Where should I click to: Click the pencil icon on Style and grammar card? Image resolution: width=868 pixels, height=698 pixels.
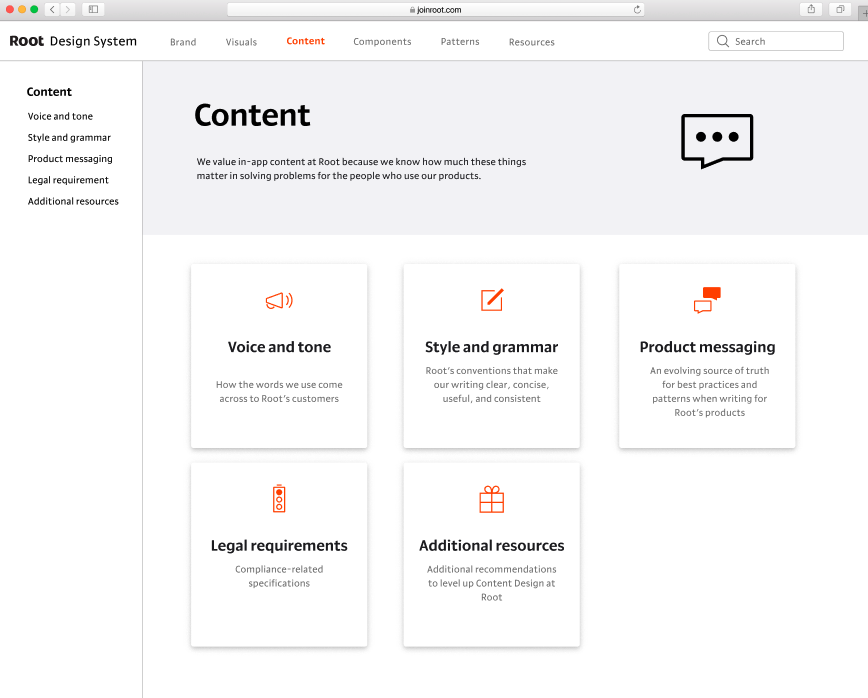pyautogui.click(x=491, y=299)
